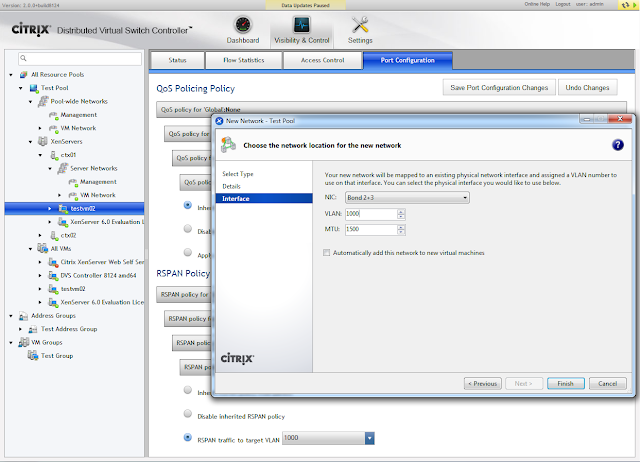Expand the Test Address Group node
Screen dimensions: 640x462
(20, 329)
